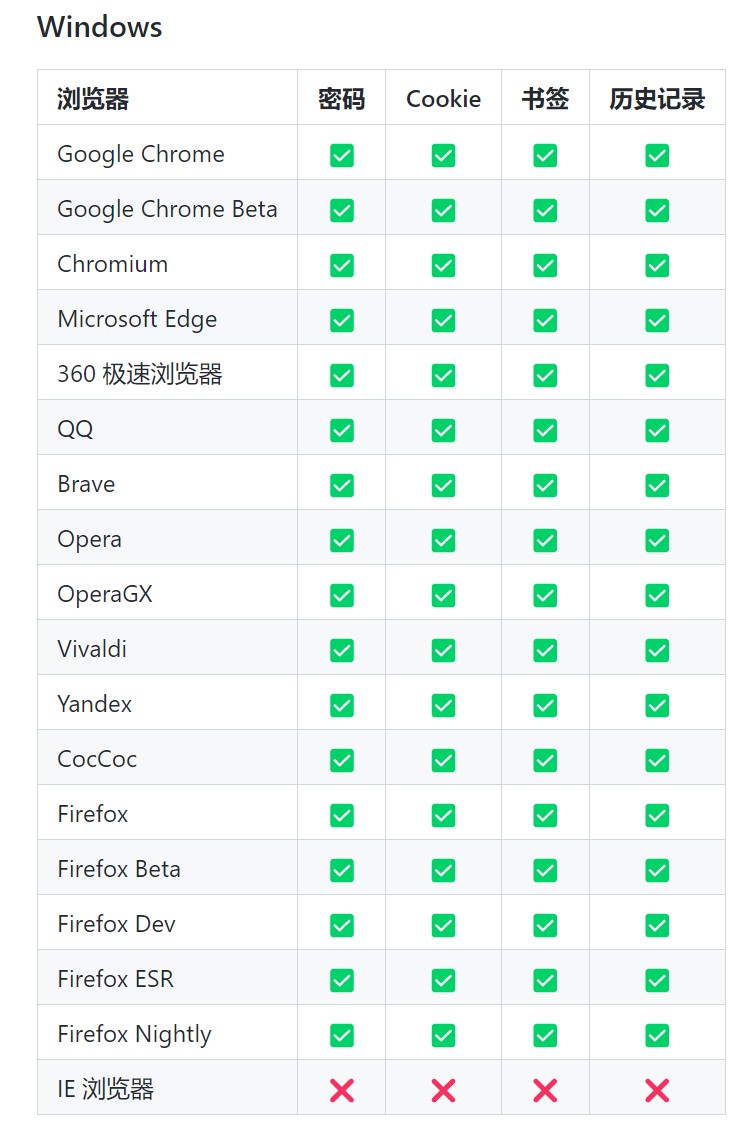Image resolution: width=754 pixels, height=1131 pixels.
Task: Click the IE browser bookmark red cross
Action: tap(545, 1090)
